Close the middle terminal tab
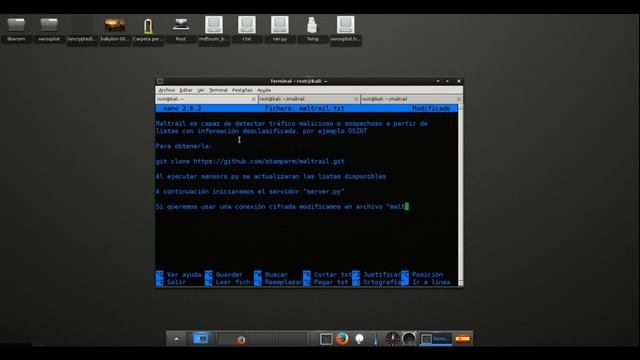The width and height of the screenshot is (640, 360). coord(356,99)
